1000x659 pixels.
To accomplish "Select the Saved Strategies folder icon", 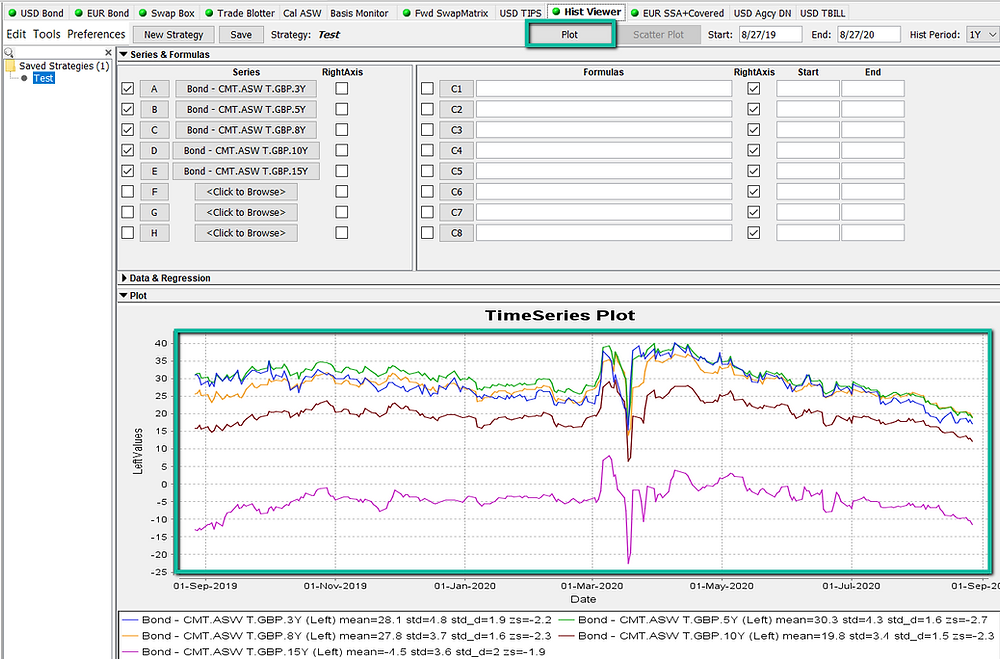I will point(10,66).
